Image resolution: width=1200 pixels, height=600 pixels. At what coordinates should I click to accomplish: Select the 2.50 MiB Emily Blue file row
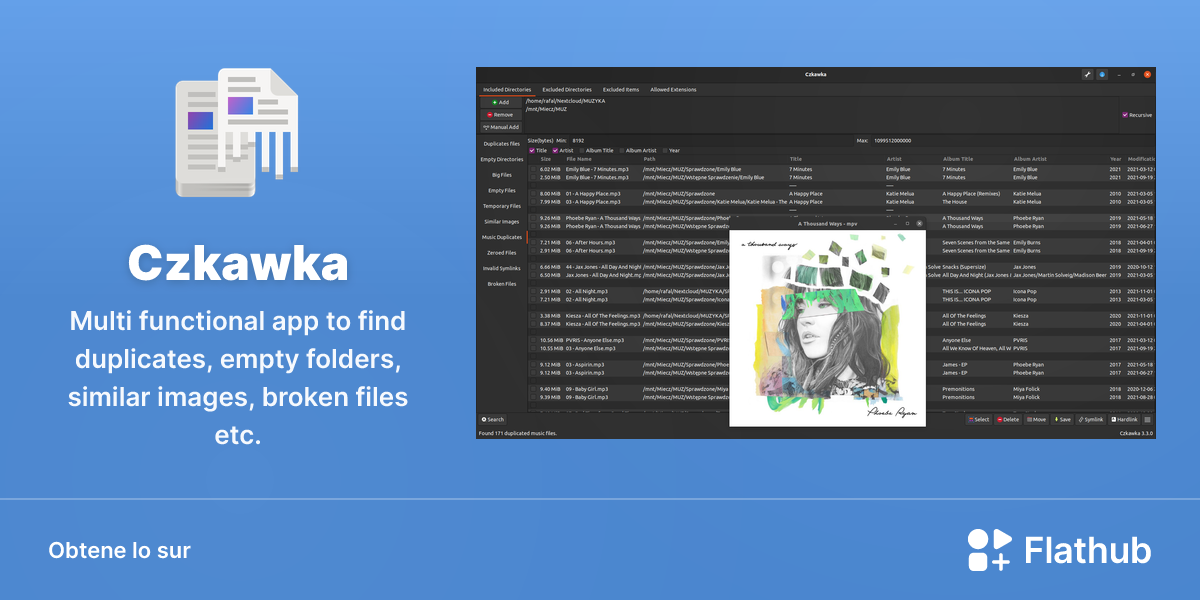841,177
